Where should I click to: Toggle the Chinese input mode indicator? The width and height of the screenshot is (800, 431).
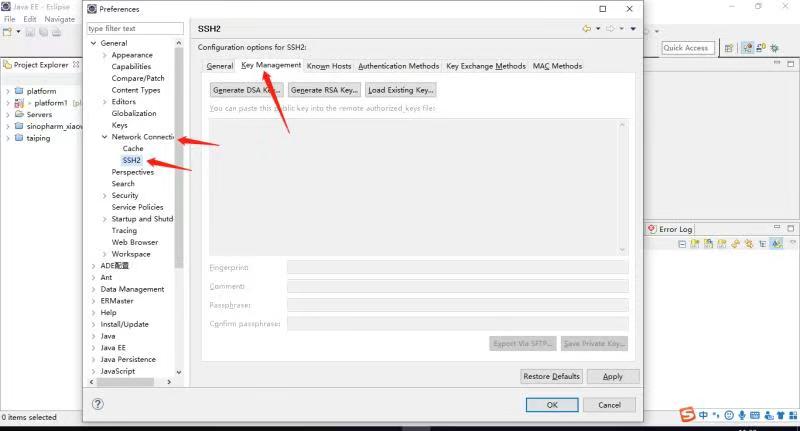(703, 415)
